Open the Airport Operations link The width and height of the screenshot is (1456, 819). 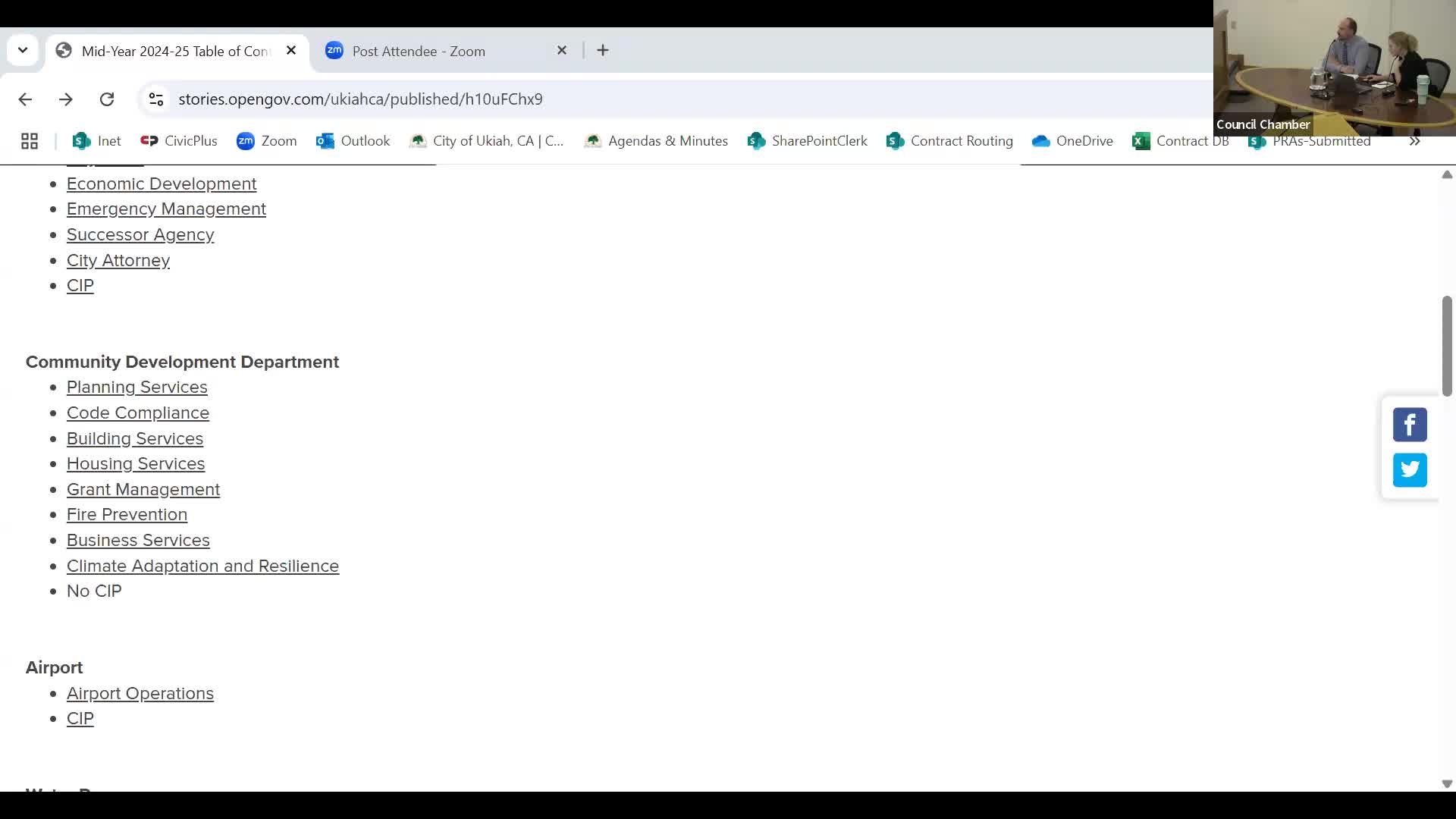coord(140,693)
